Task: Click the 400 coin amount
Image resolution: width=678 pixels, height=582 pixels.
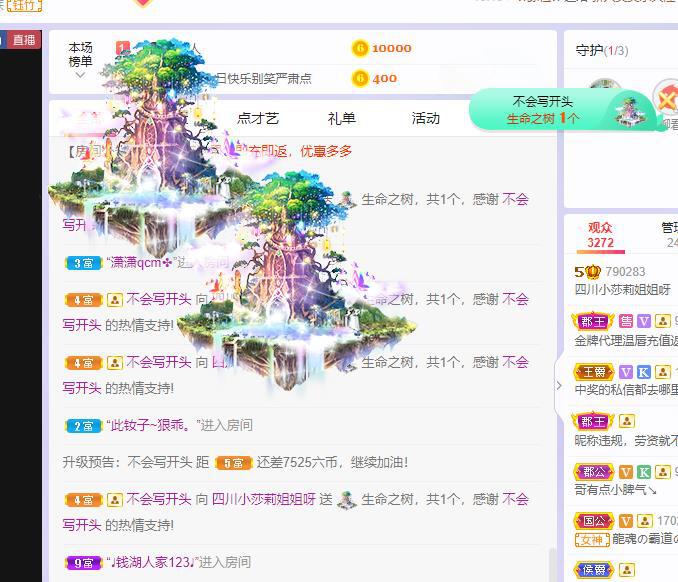Action: tap(384, 79)
